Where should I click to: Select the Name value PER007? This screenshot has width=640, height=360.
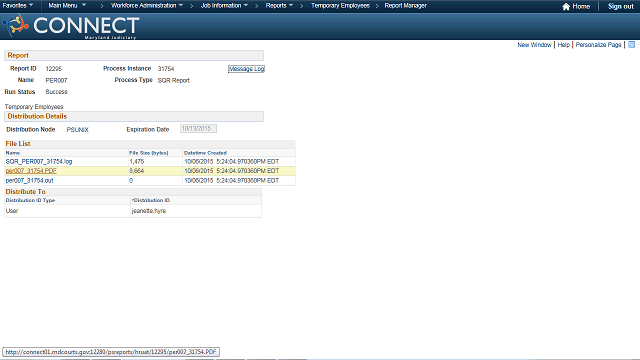[x=56, y=80]
